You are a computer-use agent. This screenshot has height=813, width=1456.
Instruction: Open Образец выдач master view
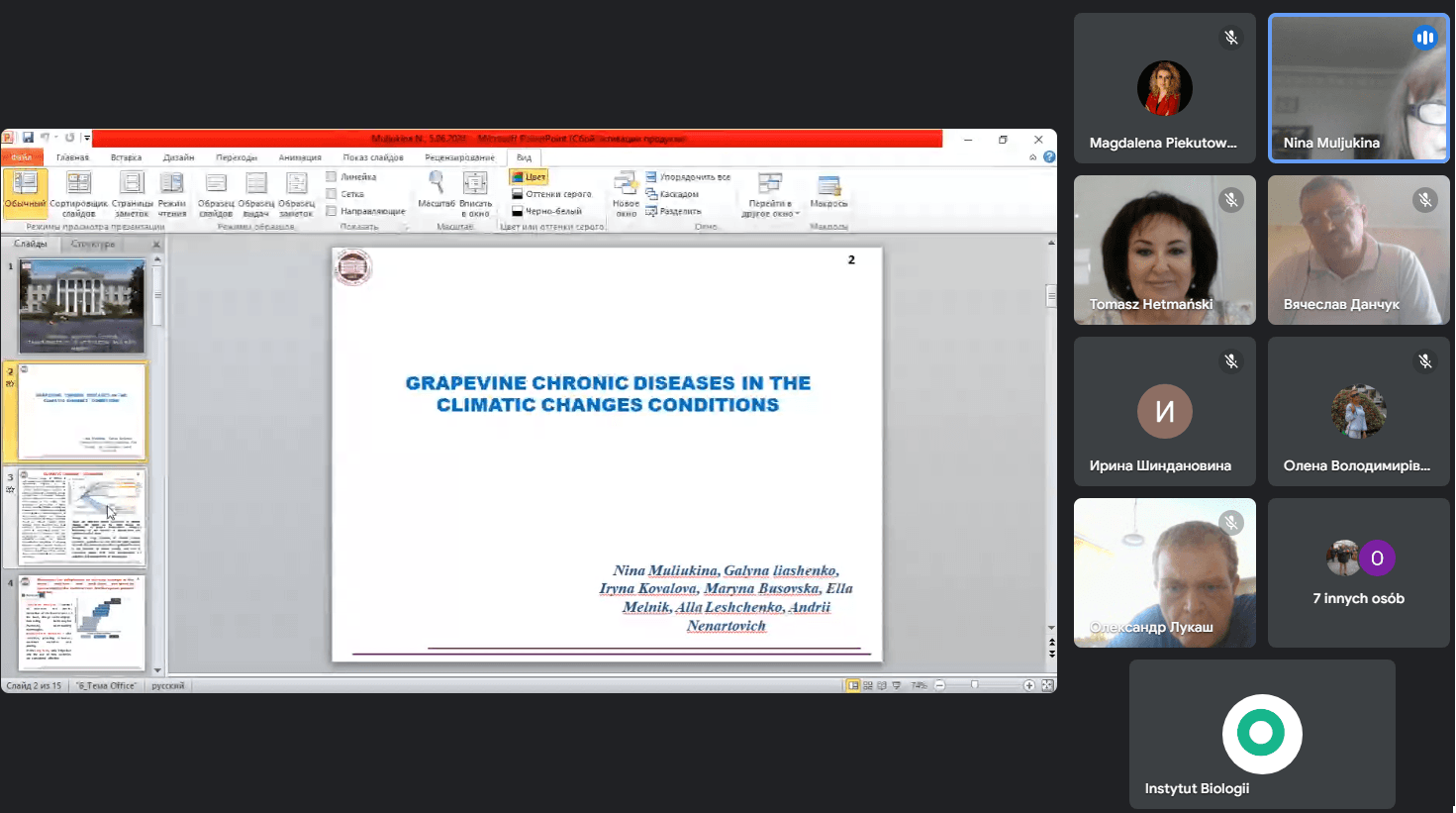pos(255,193)
